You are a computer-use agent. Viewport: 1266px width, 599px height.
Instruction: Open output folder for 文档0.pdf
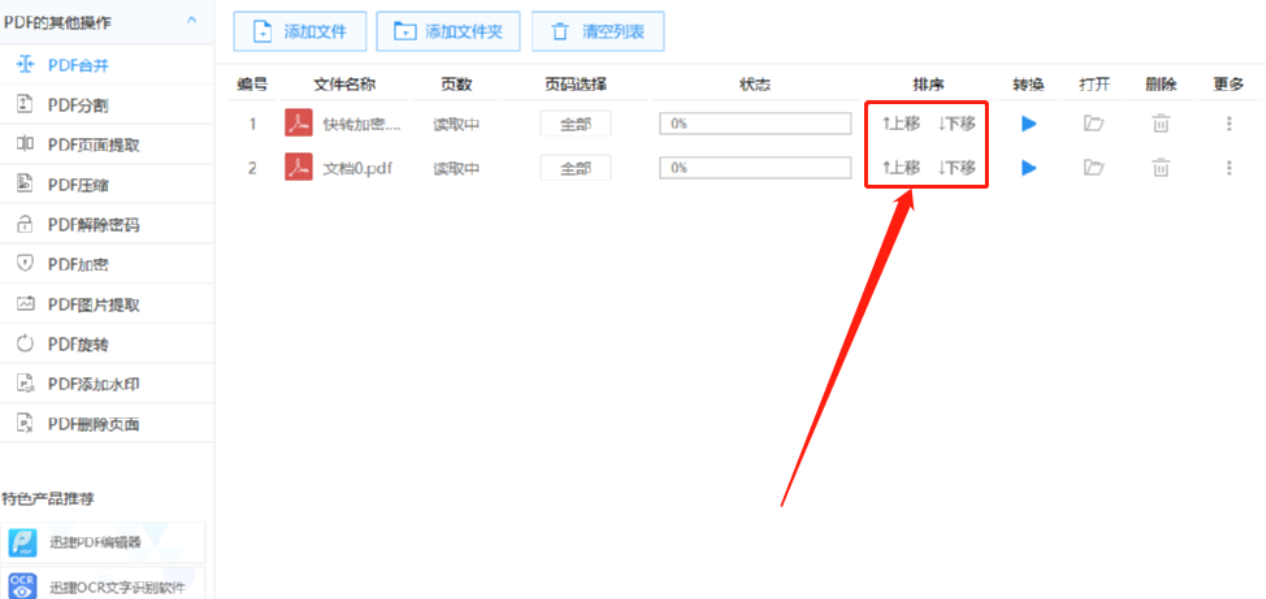[1094, 168]
